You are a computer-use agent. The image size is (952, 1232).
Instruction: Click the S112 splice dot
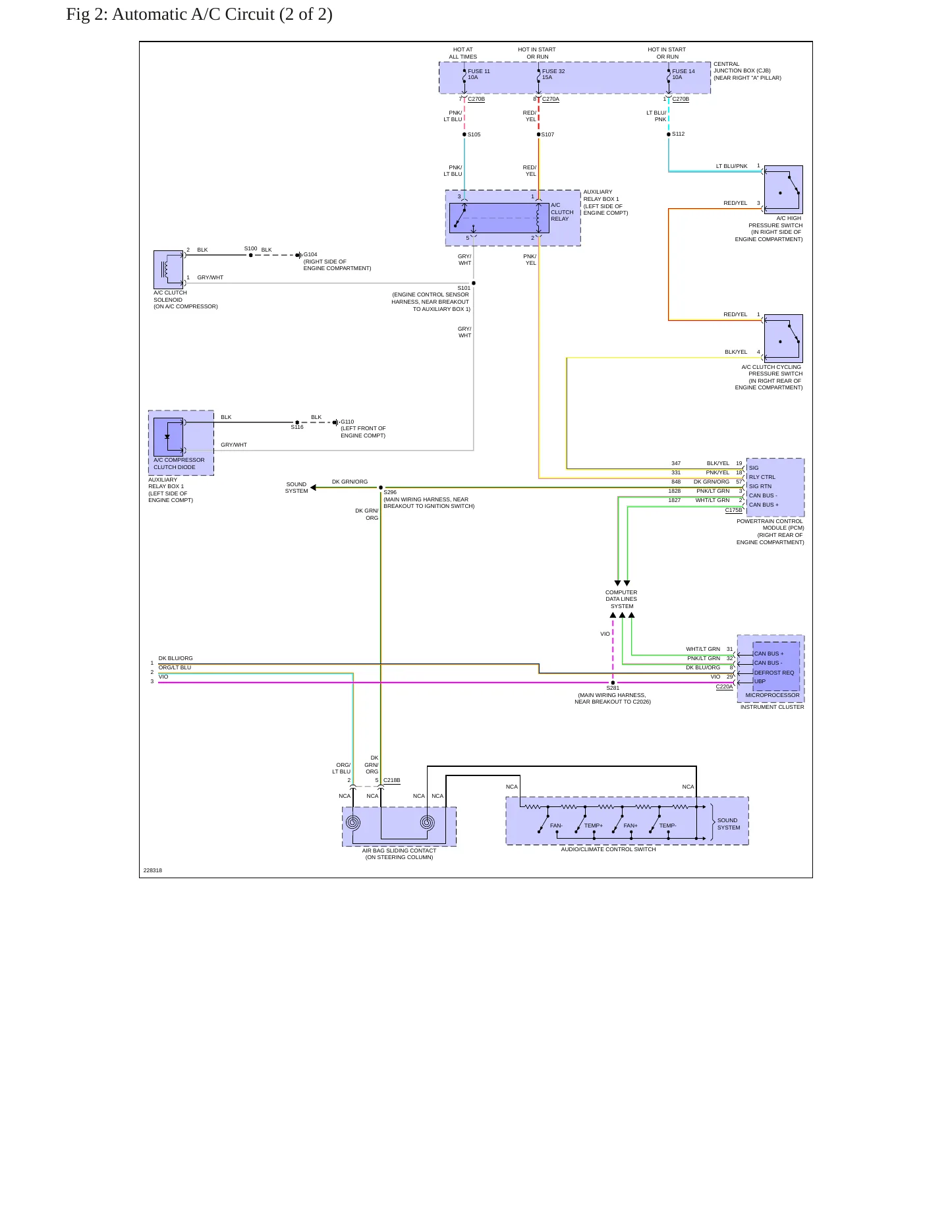click(669, 134)
